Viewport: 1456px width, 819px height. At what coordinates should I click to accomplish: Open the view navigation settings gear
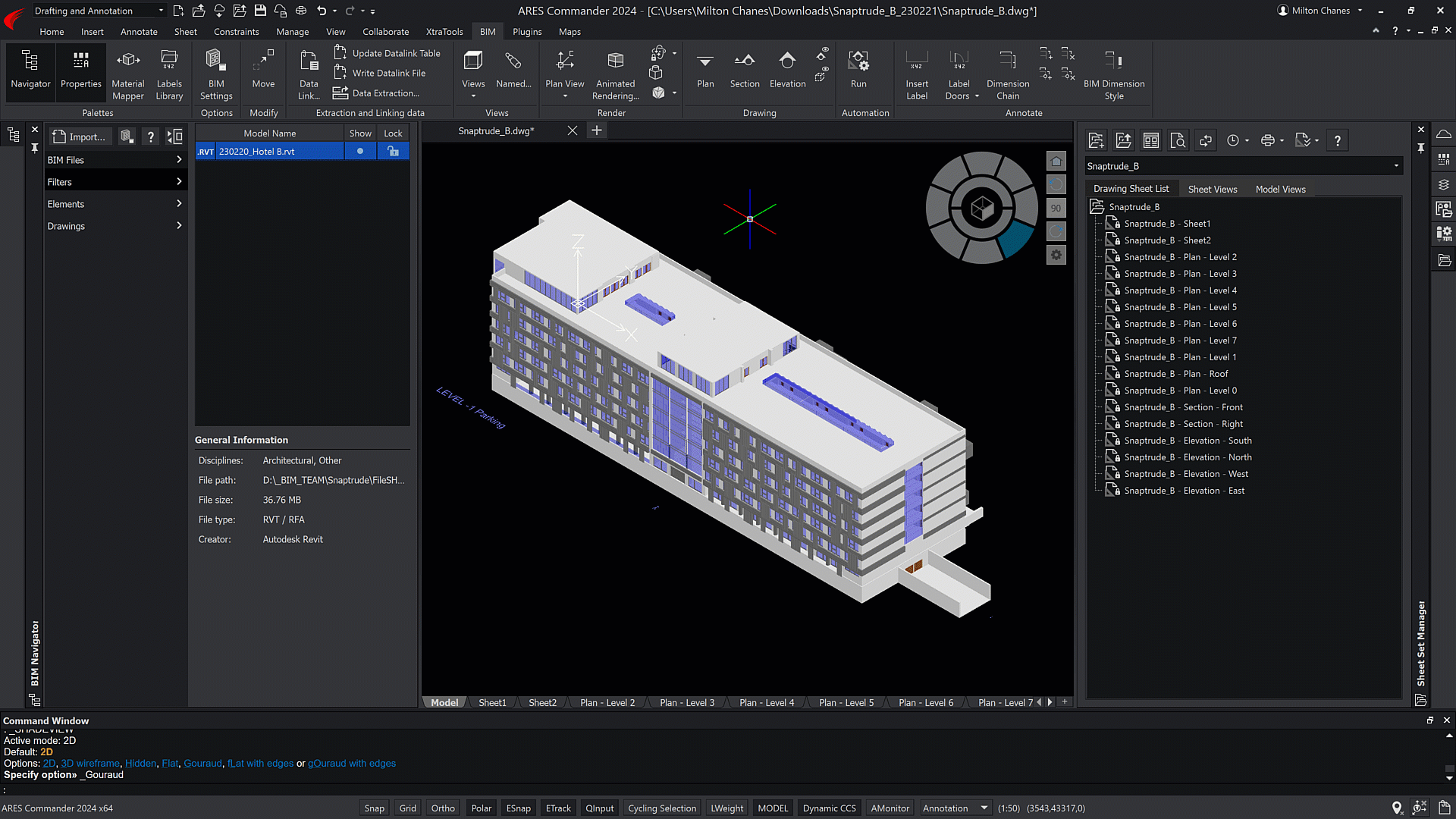1056,255
